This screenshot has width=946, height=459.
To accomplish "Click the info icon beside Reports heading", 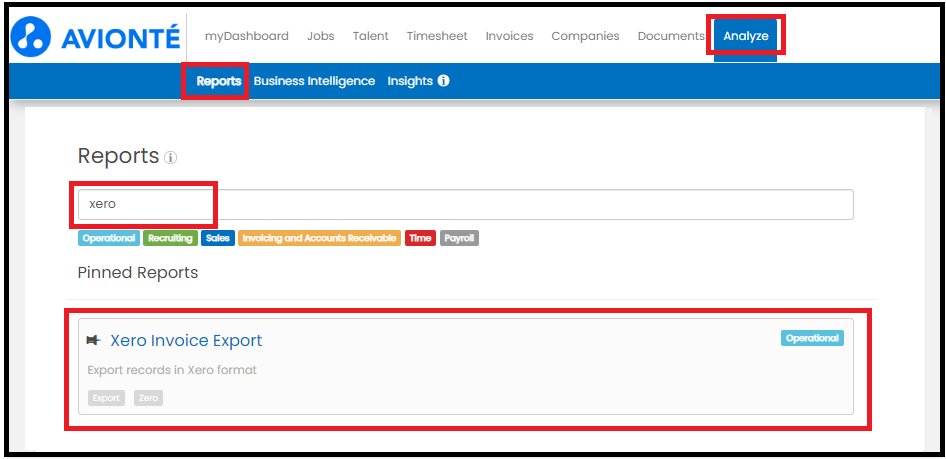I will (x=171, y=158).
